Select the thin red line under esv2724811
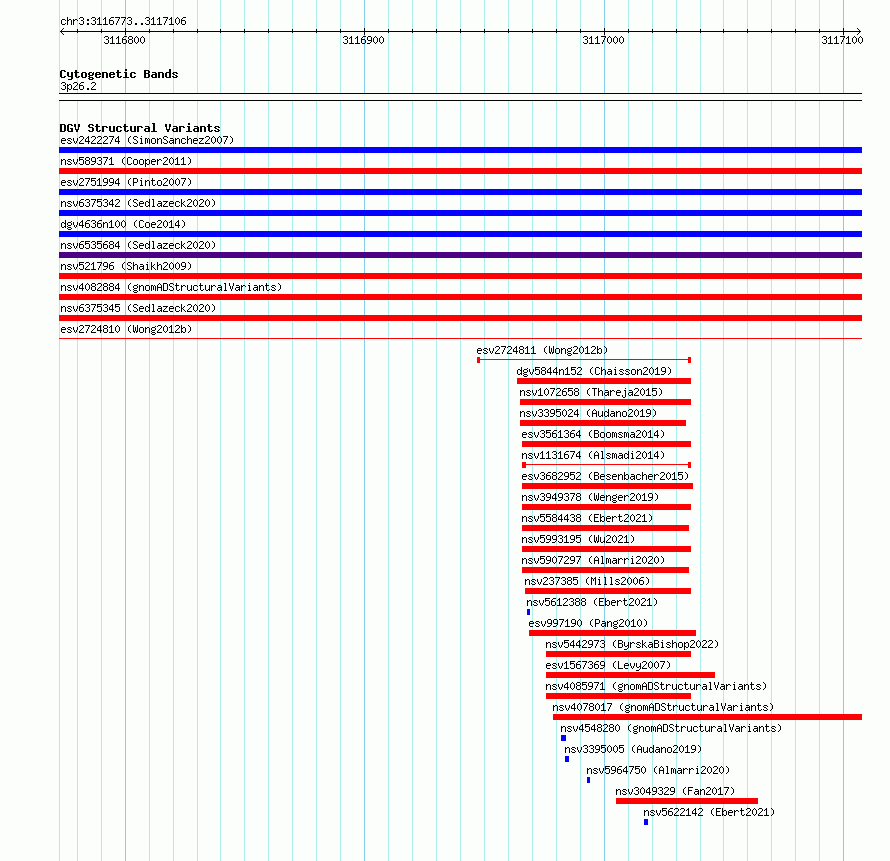890x861 pixels. click(584, 360)
